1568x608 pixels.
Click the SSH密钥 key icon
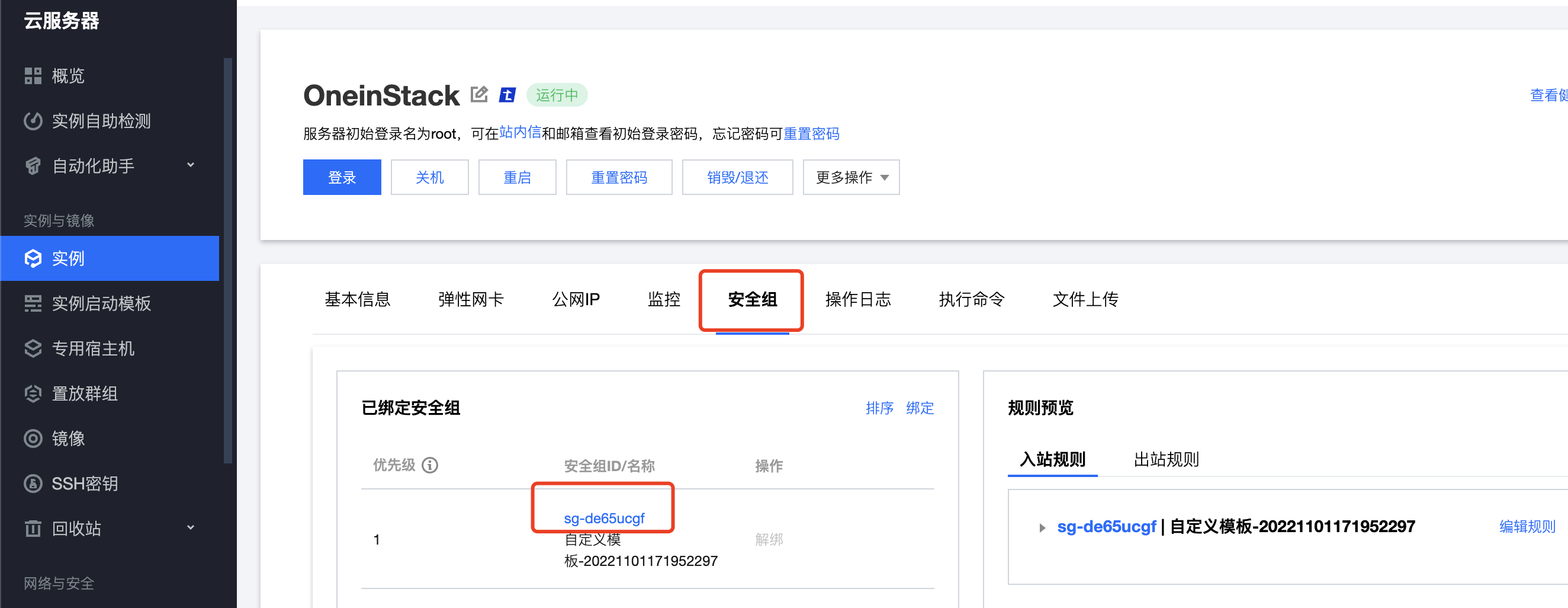pyautogui.click(x=33, y=484)
